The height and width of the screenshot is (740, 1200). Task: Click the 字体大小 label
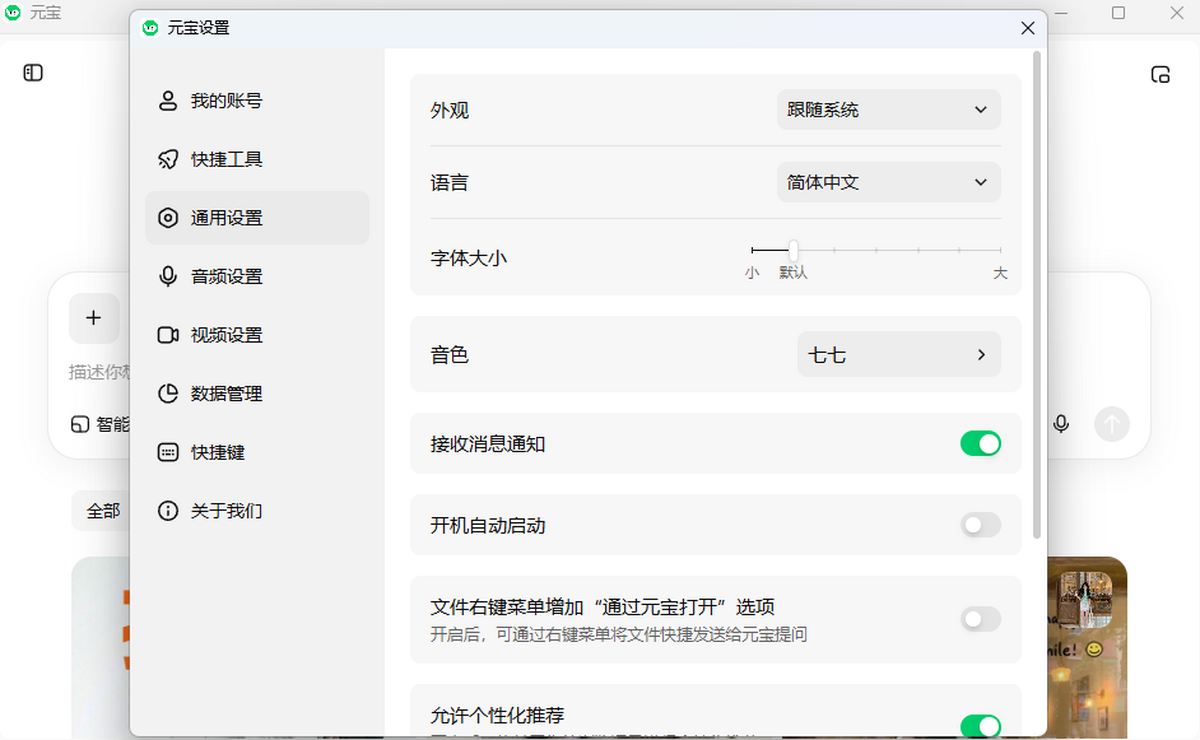click(469, 257)
